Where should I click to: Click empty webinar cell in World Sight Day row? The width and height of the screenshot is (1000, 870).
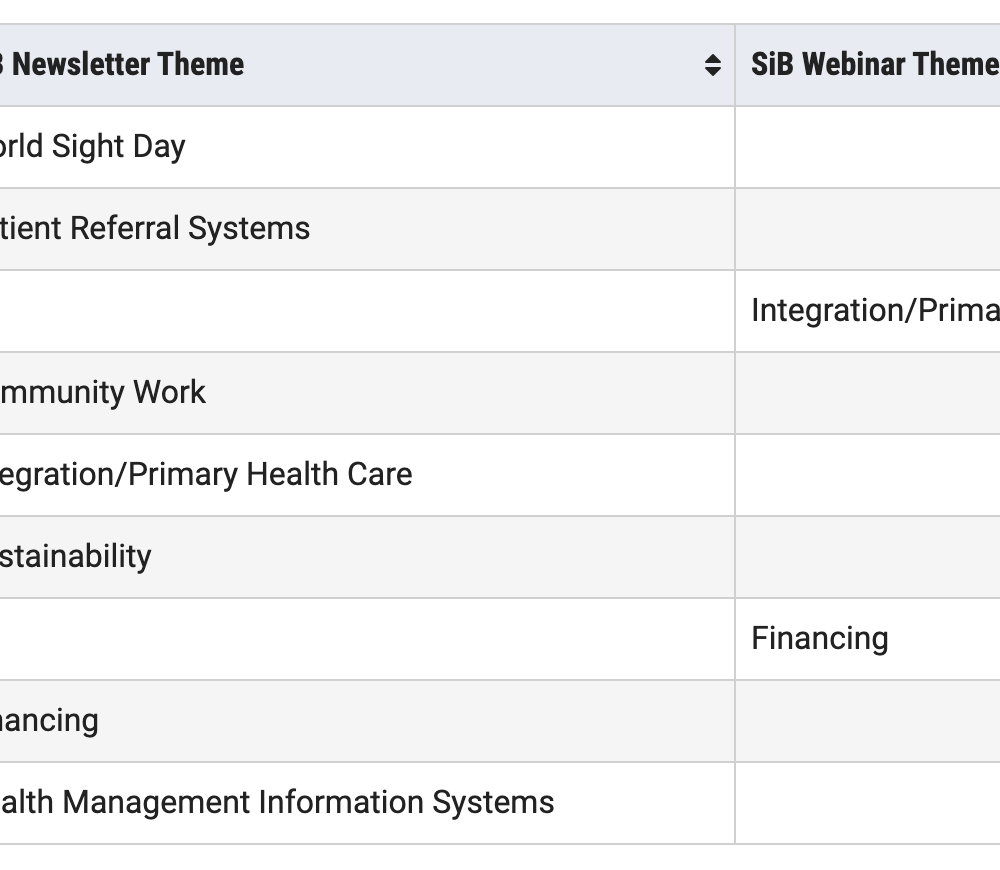coord(868,147)
